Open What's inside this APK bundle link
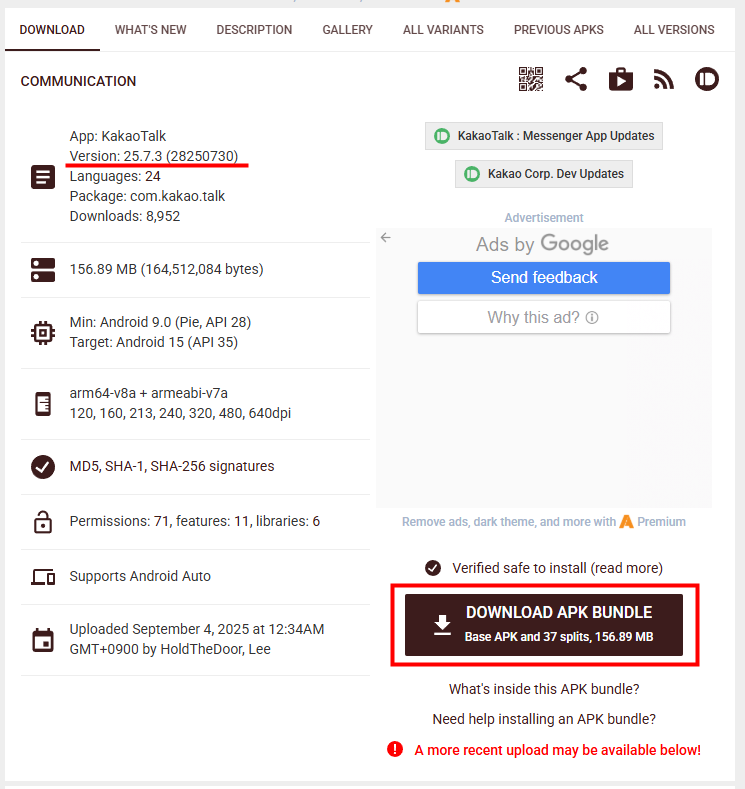The image size is (745, 789). (544, 689)
